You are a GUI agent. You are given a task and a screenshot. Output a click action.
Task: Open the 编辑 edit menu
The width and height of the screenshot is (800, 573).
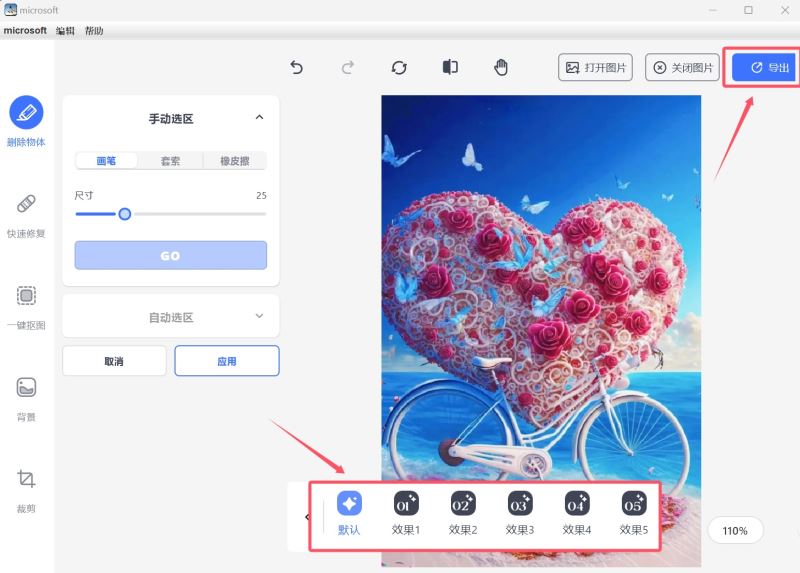(x=65, y=31)
